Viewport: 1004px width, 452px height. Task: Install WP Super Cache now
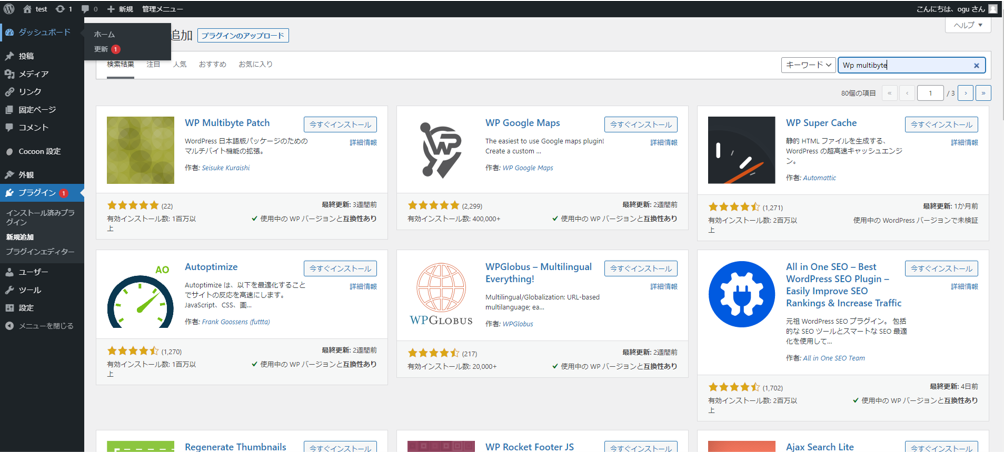[x=942, y=125]
